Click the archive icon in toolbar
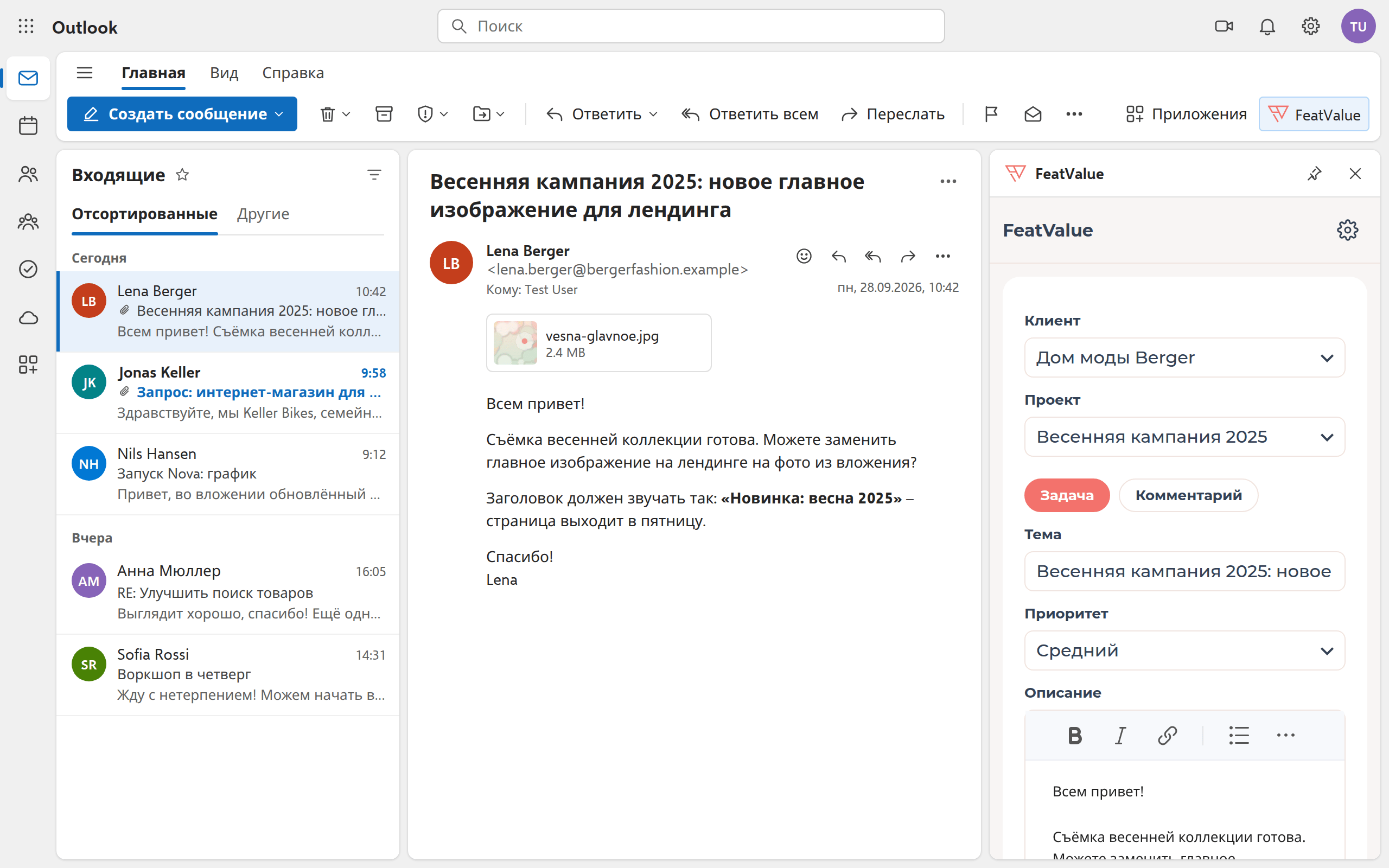The height and width of the screenshot is (868, 1389). [384, 114]
